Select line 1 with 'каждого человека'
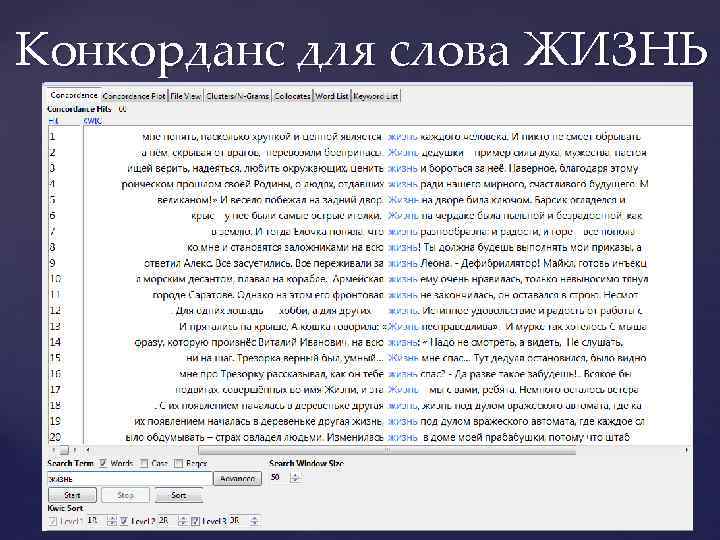 pyautogui.click(x=370, y=137)
